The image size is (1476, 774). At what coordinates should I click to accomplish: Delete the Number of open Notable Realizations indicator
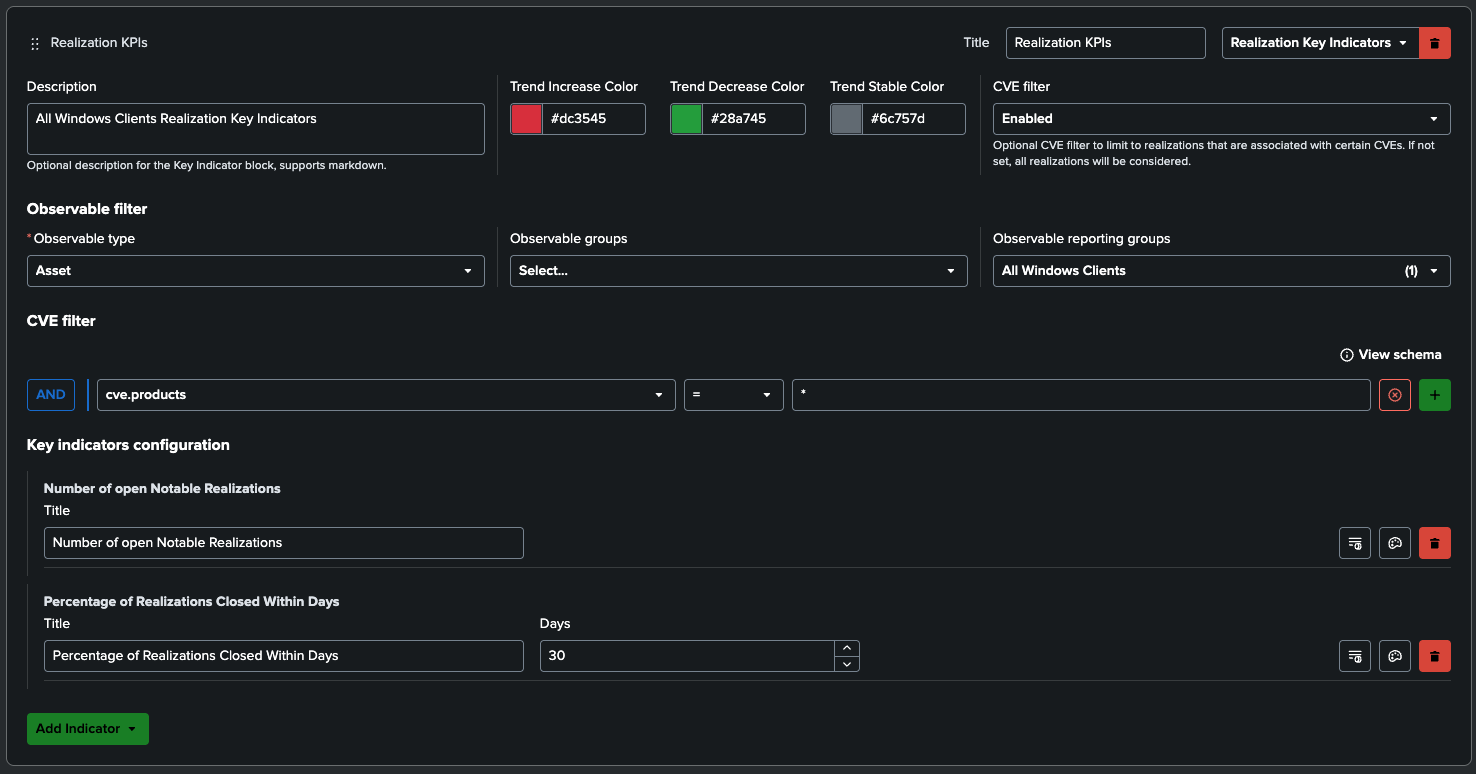point(1434,543)
